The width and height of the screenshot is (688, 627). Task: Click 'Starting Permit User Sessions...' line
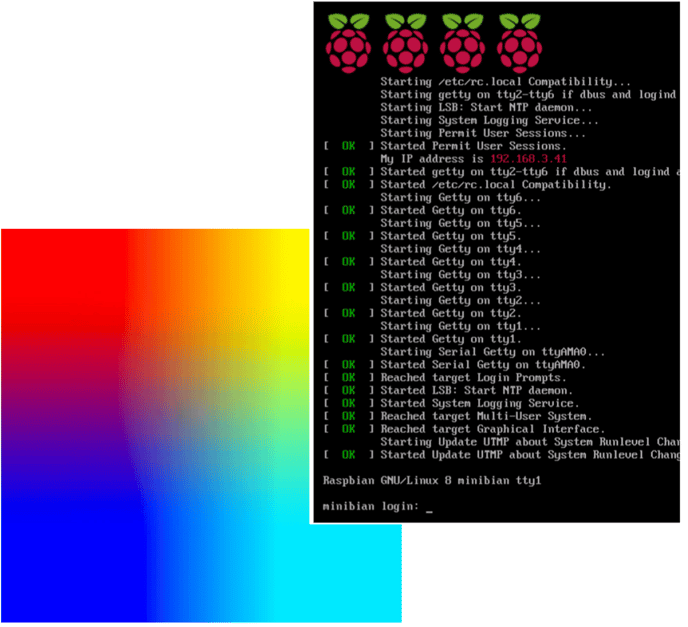(x=483, y=133)
